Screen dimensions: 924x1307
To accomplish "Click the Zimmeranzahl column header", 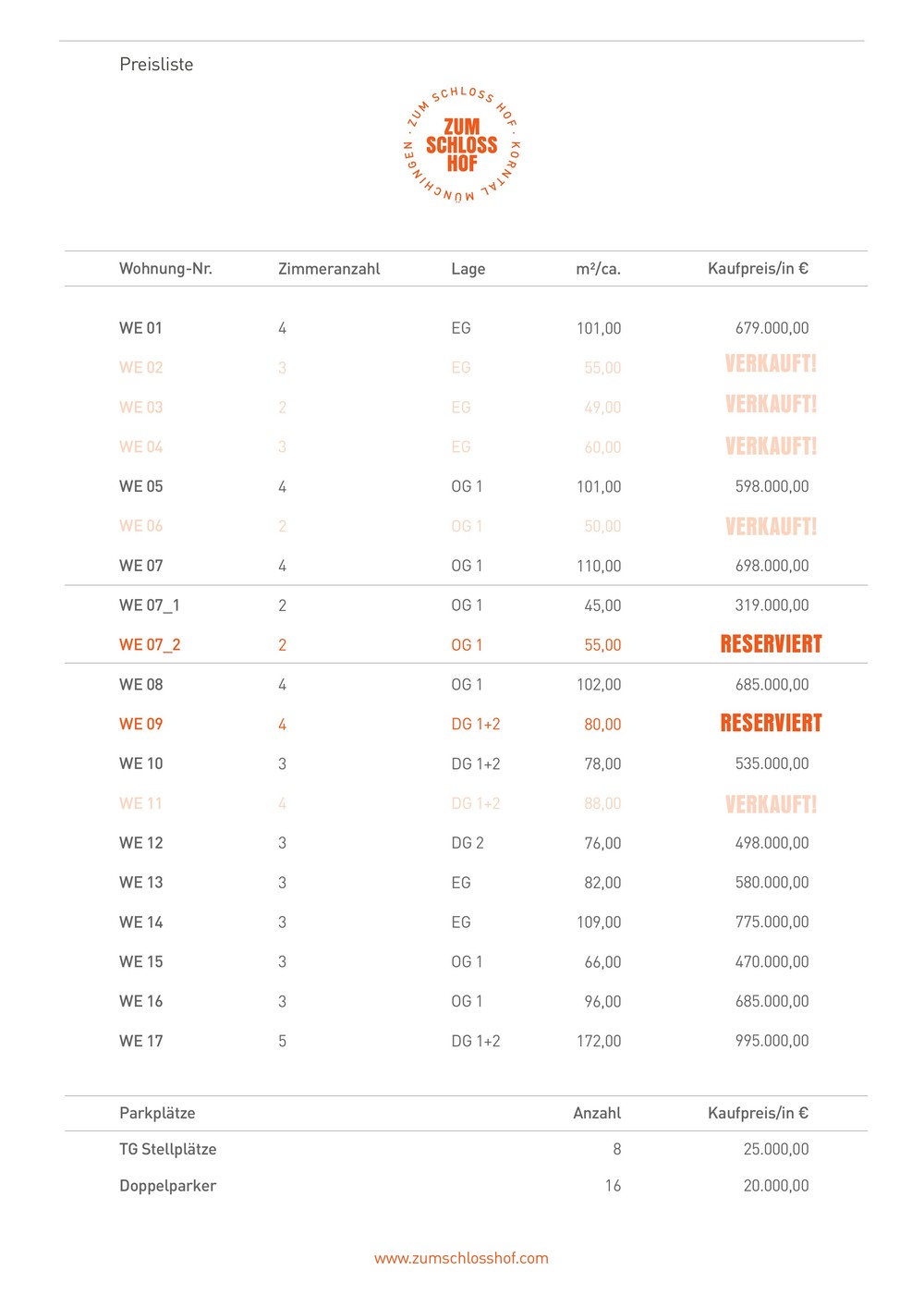I will point(329,269).
